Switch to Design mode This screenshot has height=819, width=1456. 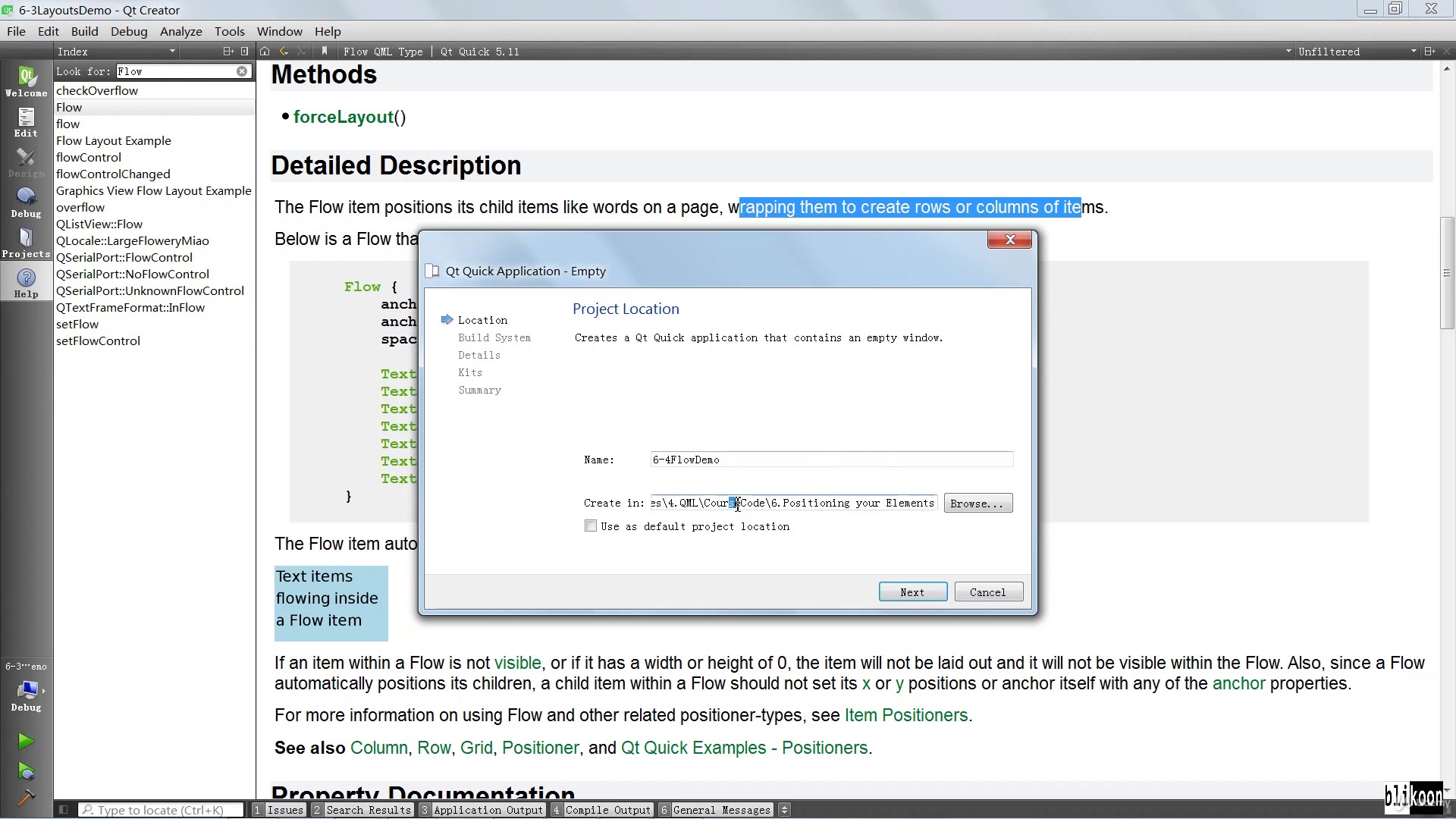[27, 162]
